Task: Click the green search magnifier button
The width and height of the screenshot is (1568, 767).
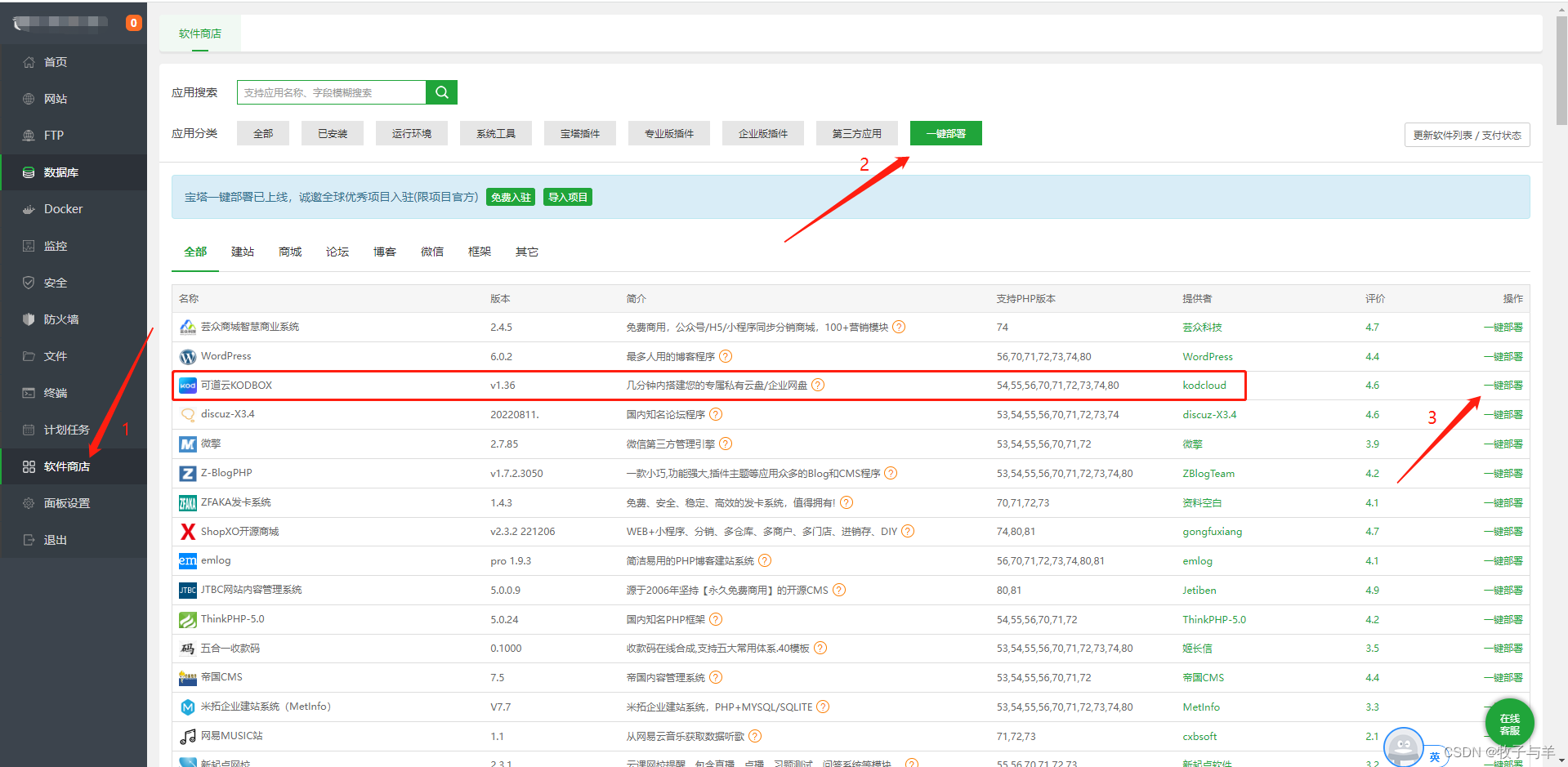Action: [x=441, y=92]
